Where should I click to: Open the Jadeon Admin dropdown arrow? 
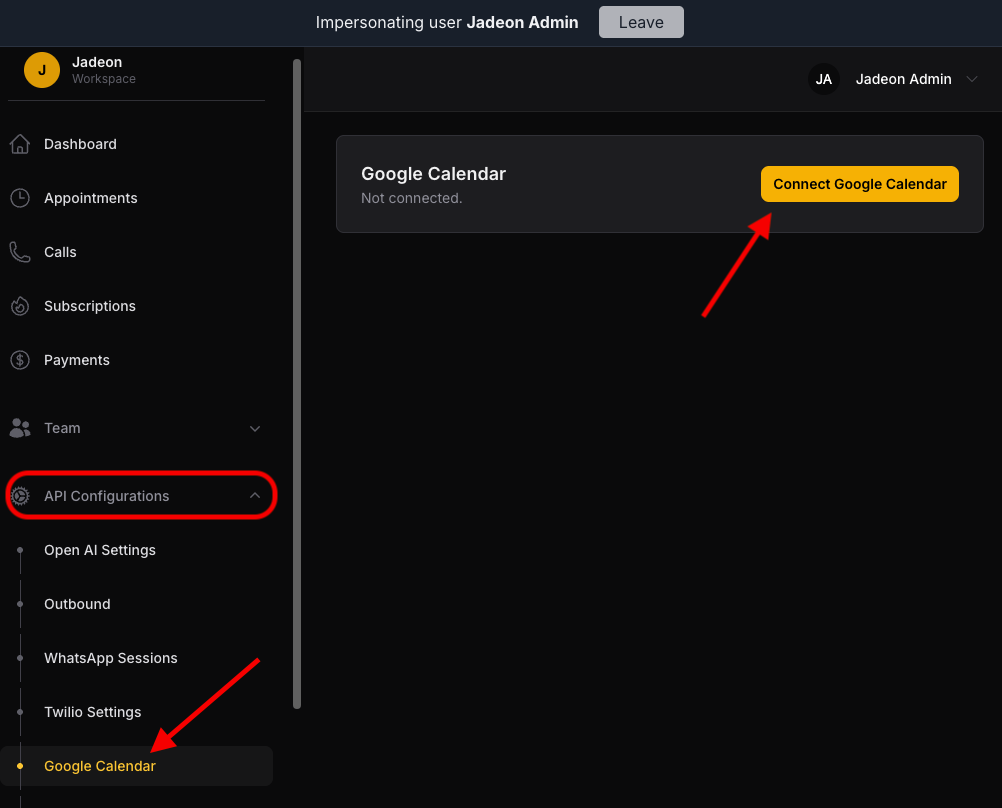click(x=972, y=79)
